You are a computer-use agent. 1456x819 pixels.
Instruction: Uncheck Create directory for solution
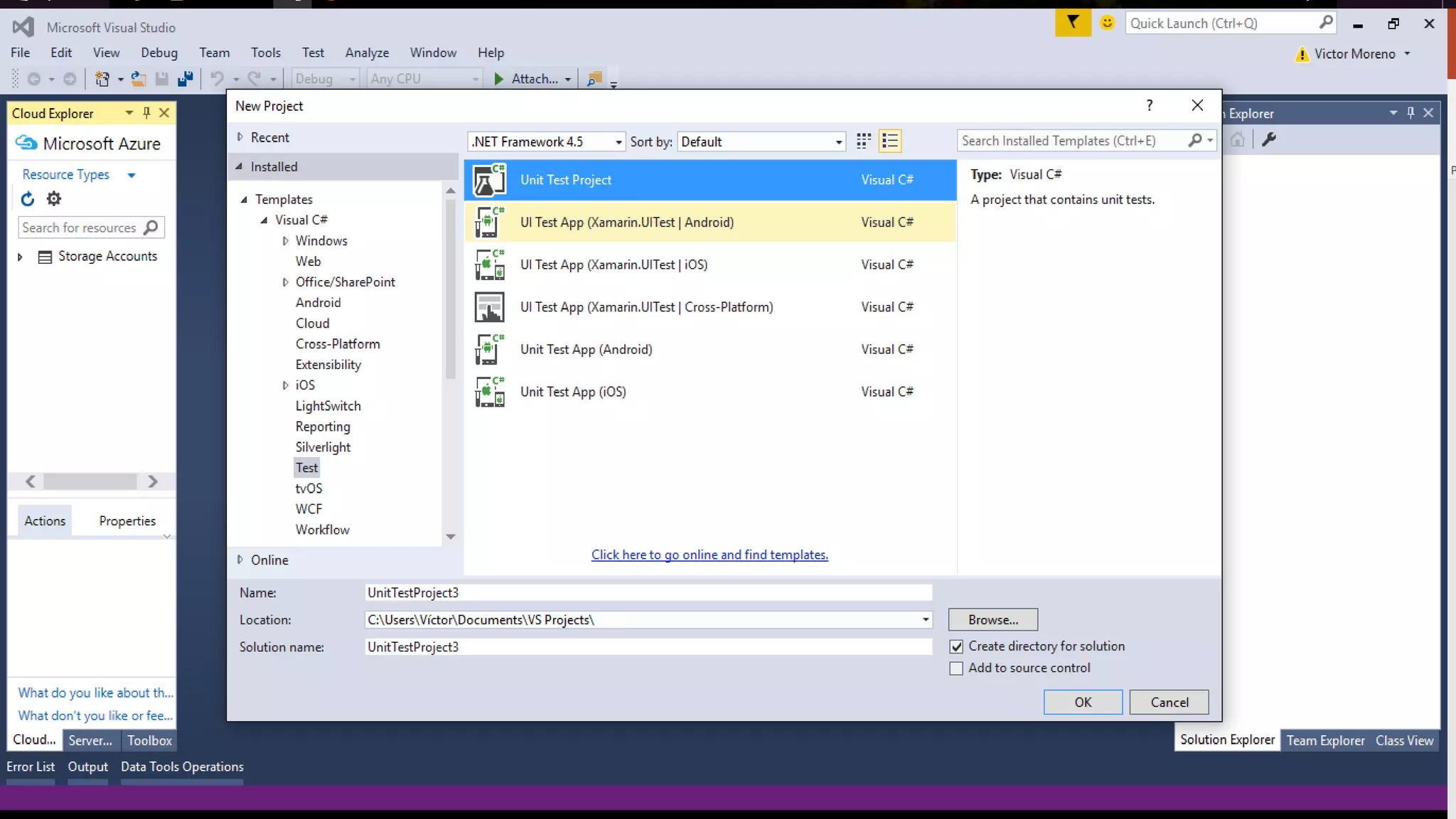956,646
